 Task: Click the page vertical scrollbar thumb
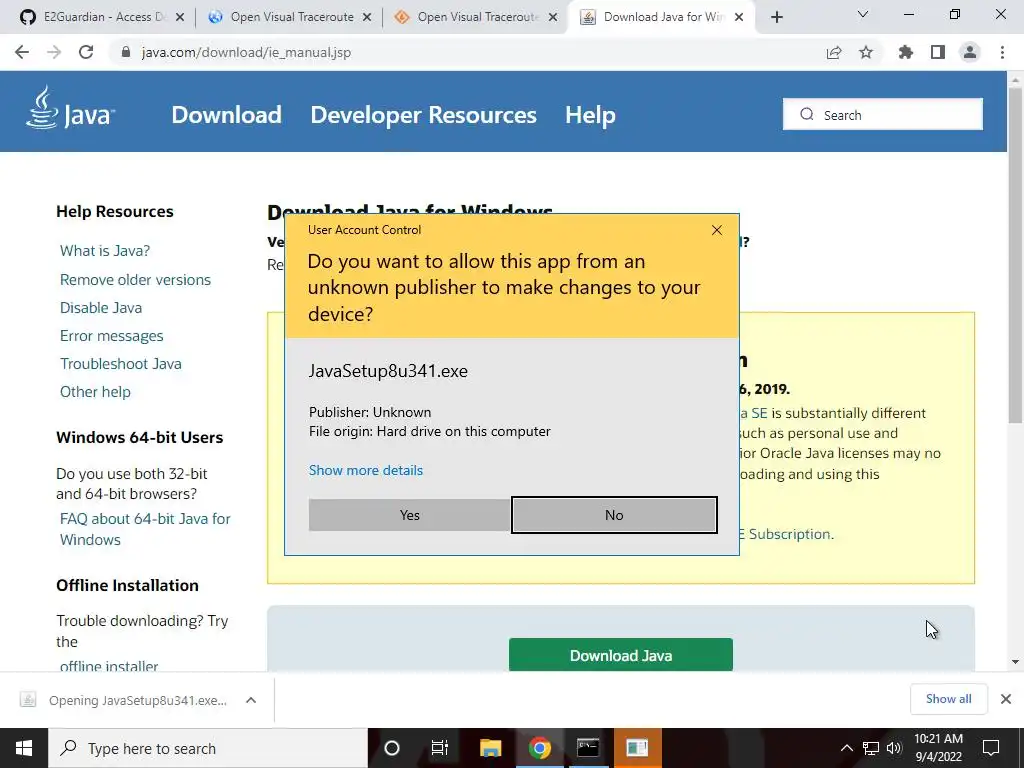pyautogui.click(x=1015, y=255)
